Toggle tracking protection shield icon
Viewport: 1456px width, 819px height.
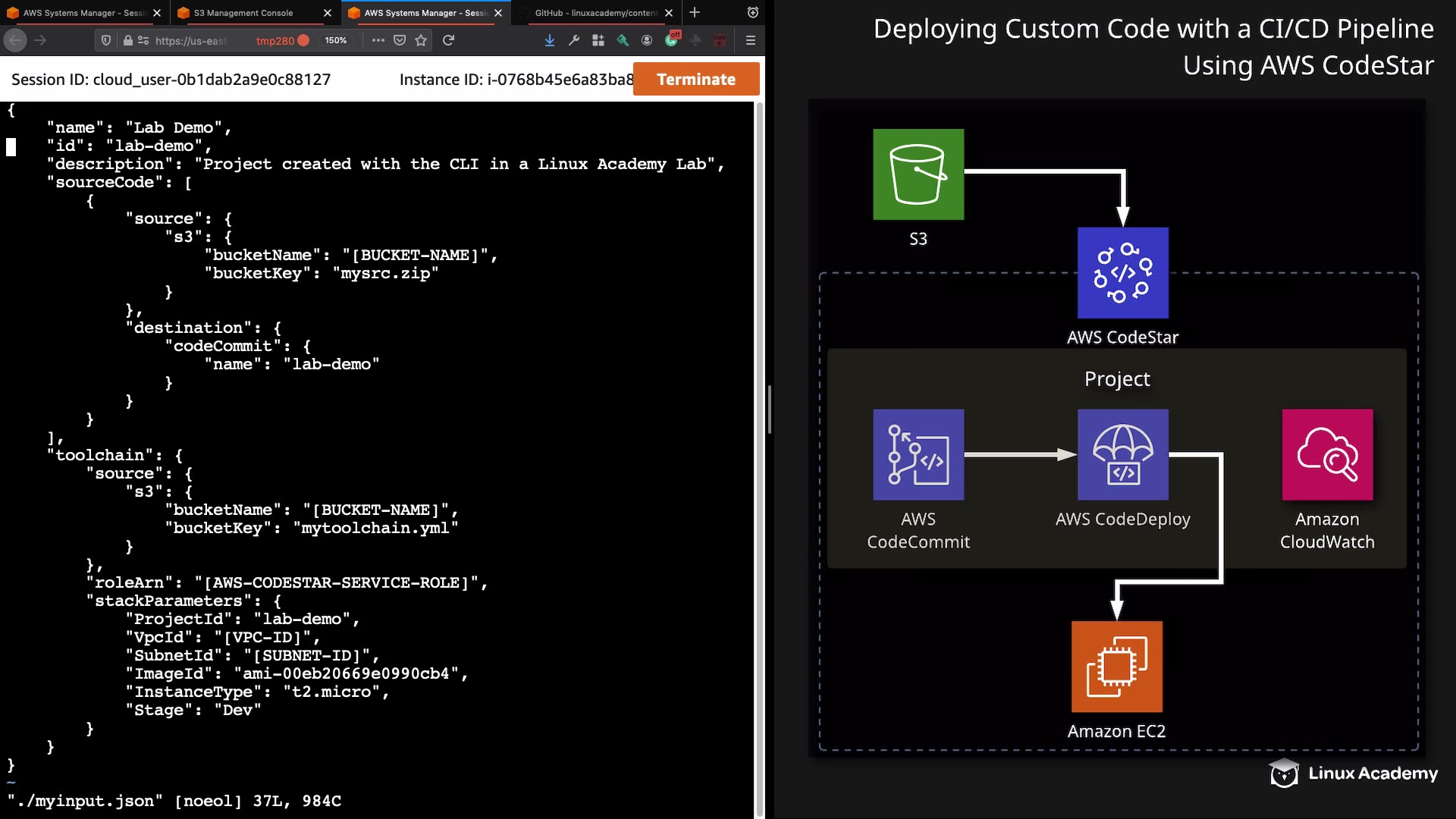106,40
